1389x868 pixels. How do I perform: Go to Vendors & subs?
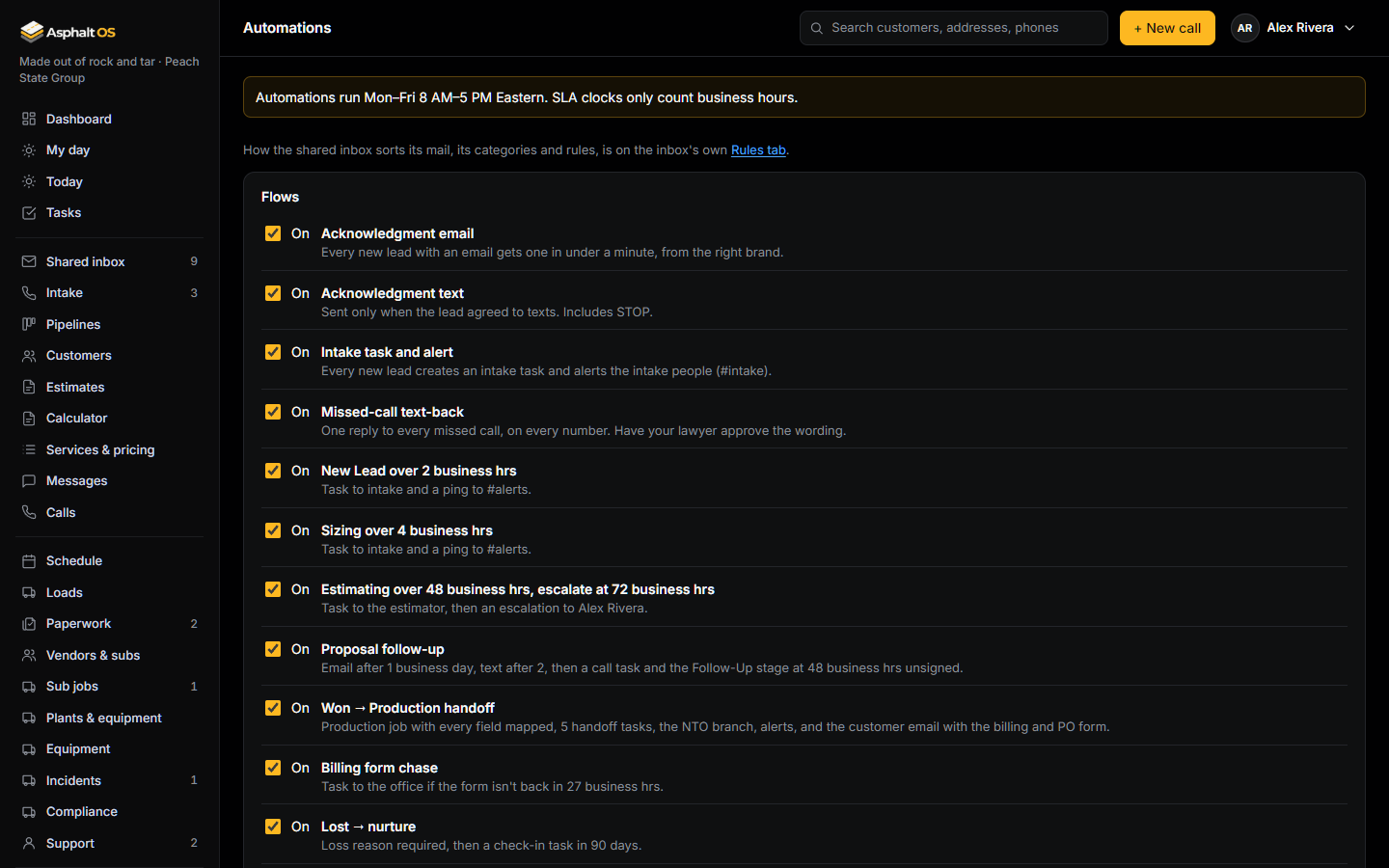click(109, 655)
